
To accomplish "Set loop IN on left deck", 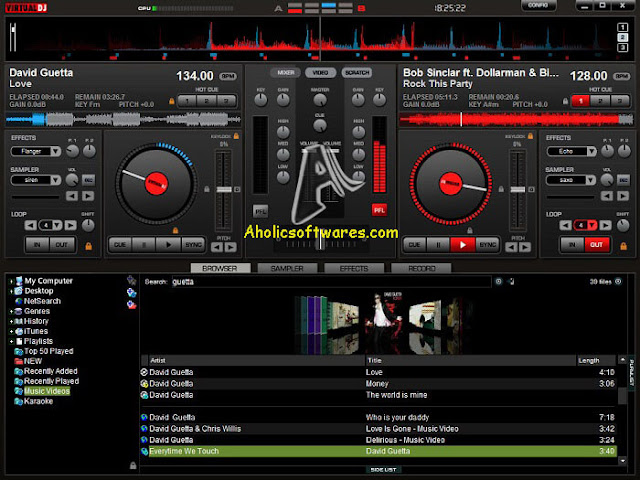I will (x=37, y=245).
